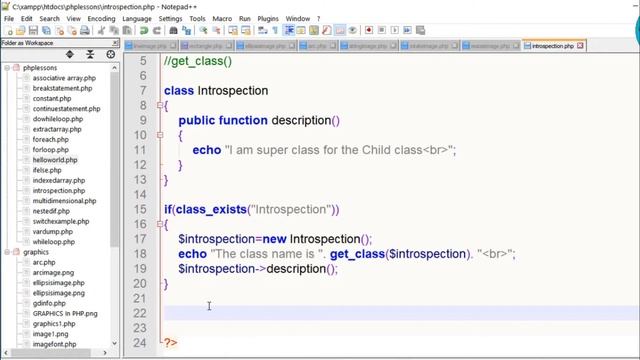The height and width of the screenshot is (360, 640).
Task: Click the workspace panel scroll-down arrow
Action: pos(114,343)
